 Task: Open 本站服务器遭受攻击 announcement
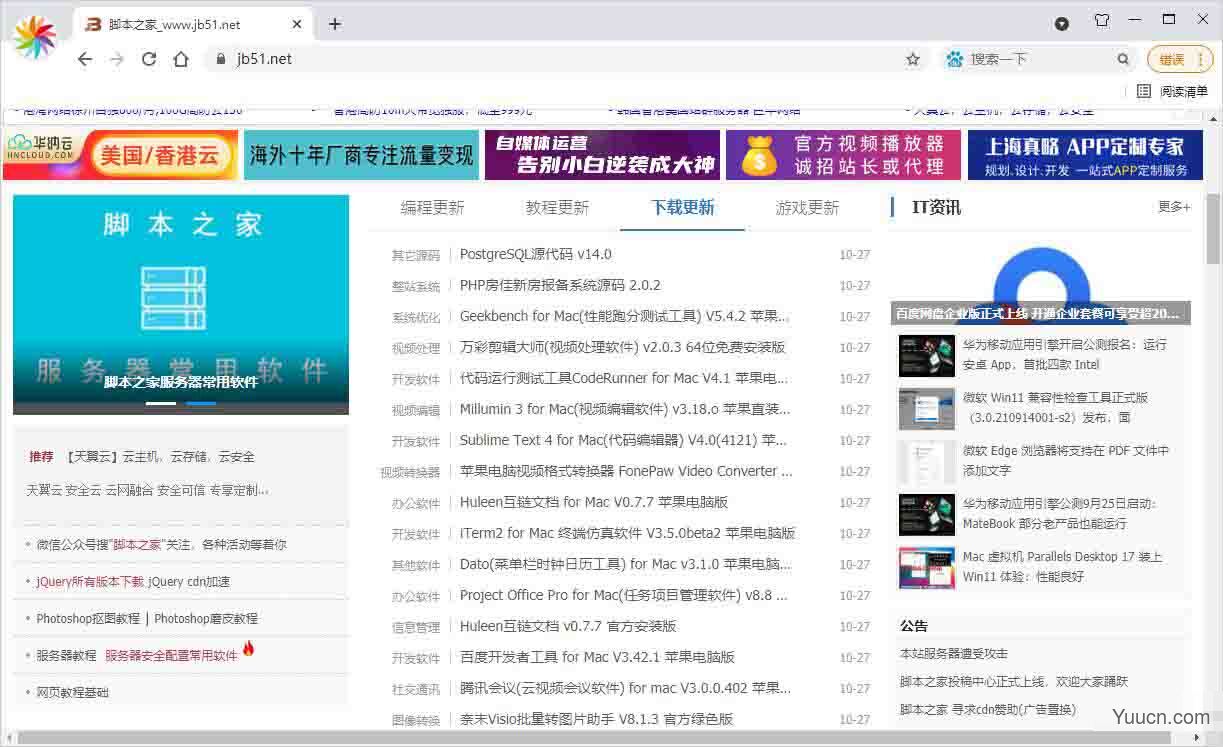(954, 654)
